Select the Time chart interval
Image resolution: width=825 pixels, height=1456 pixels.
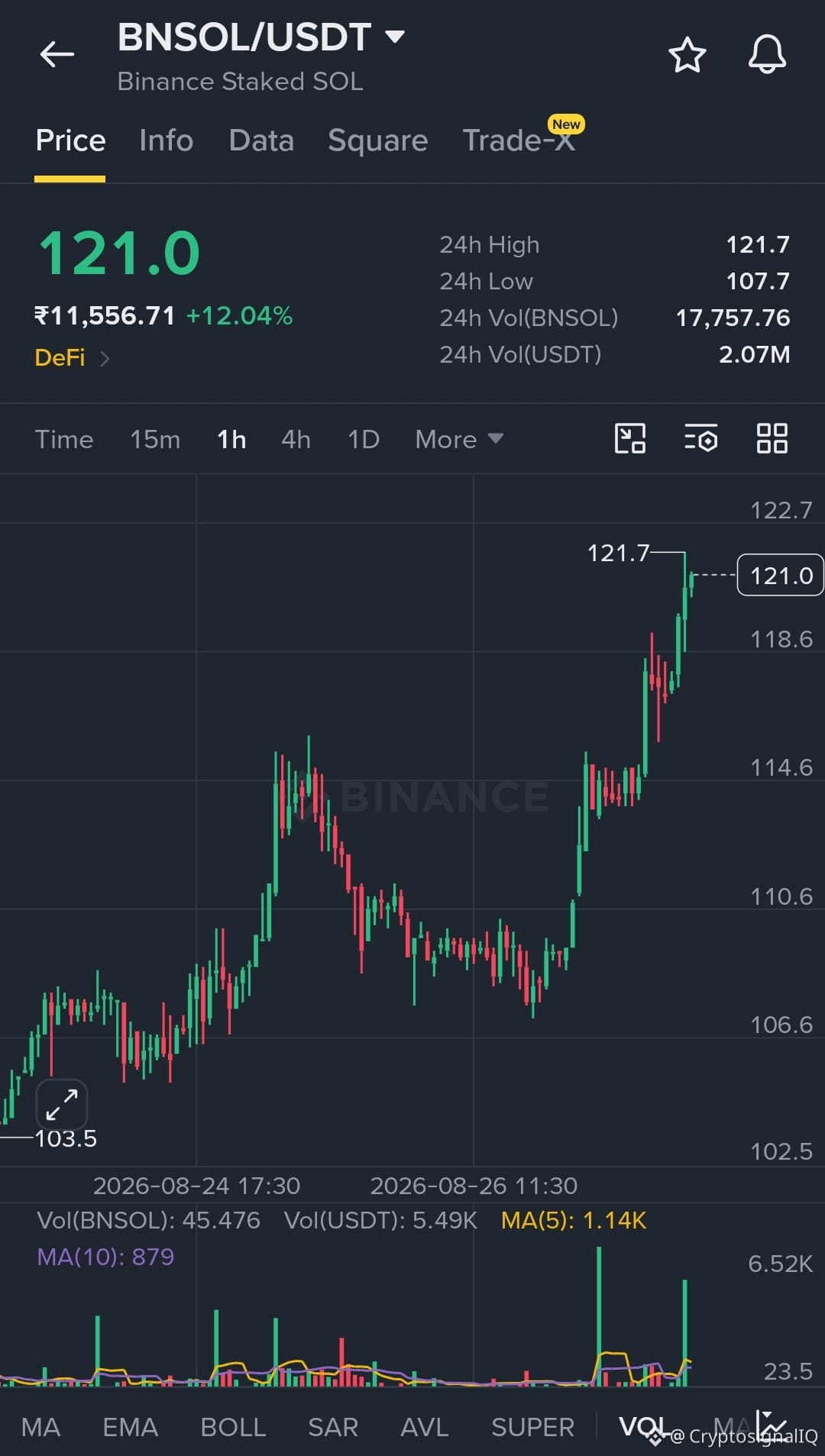(x=64, y=440)
